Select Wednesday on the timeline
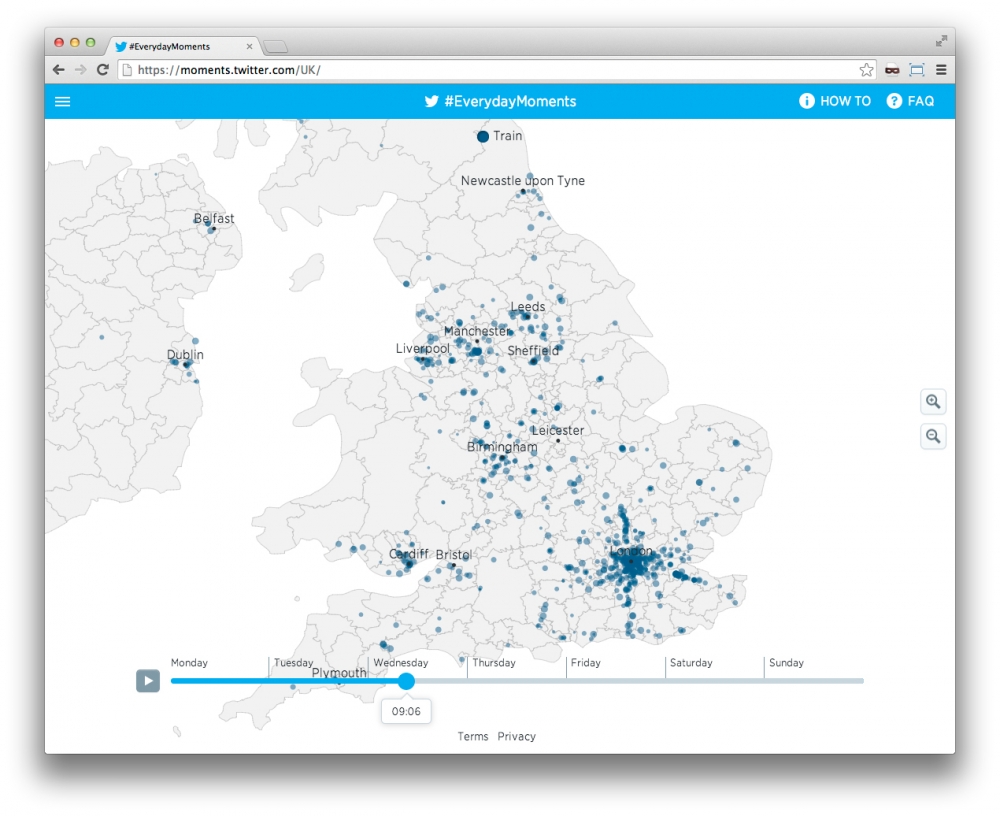The image size is (1000, 816). point(401,663)
